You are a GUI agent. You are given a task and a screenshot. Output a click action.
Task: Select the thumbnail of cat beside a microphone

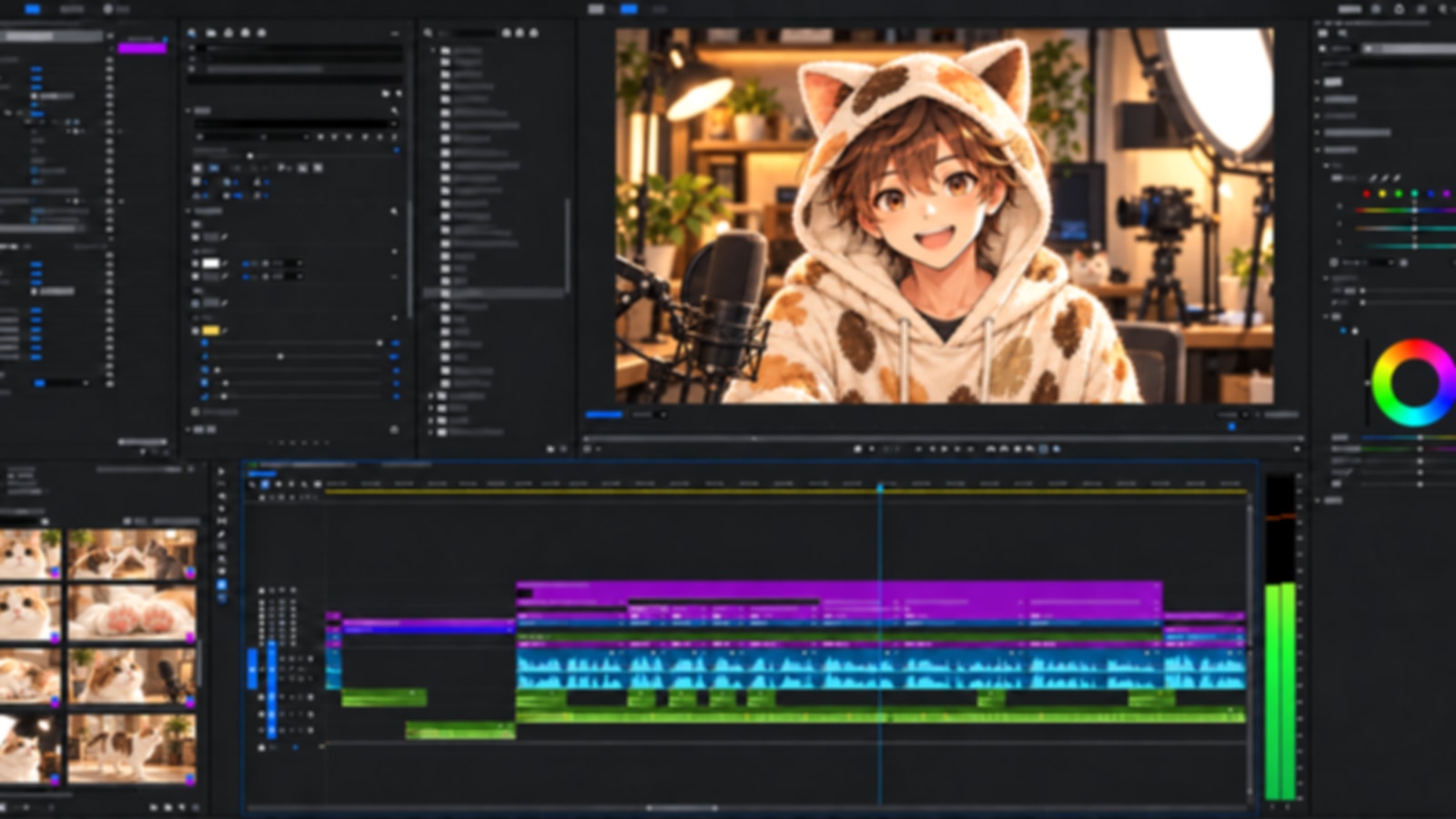133,675
